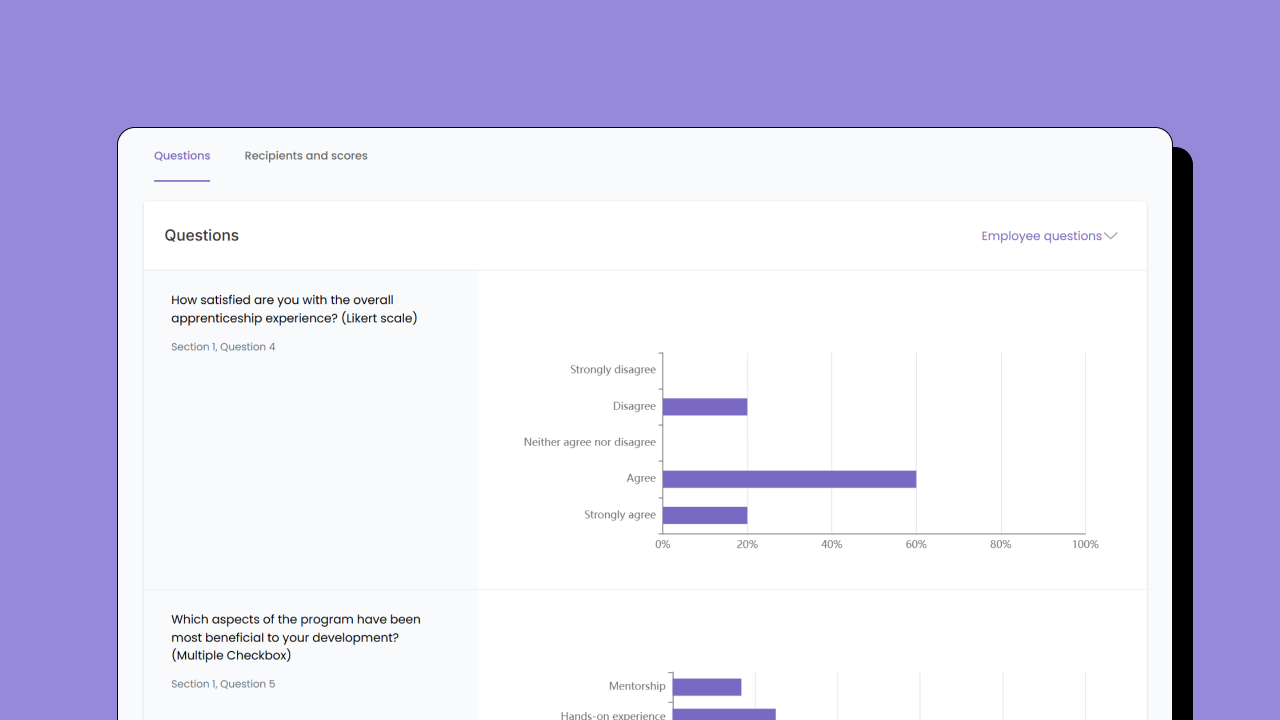Click the most beneficial aspects question text

tap(295, 637)
